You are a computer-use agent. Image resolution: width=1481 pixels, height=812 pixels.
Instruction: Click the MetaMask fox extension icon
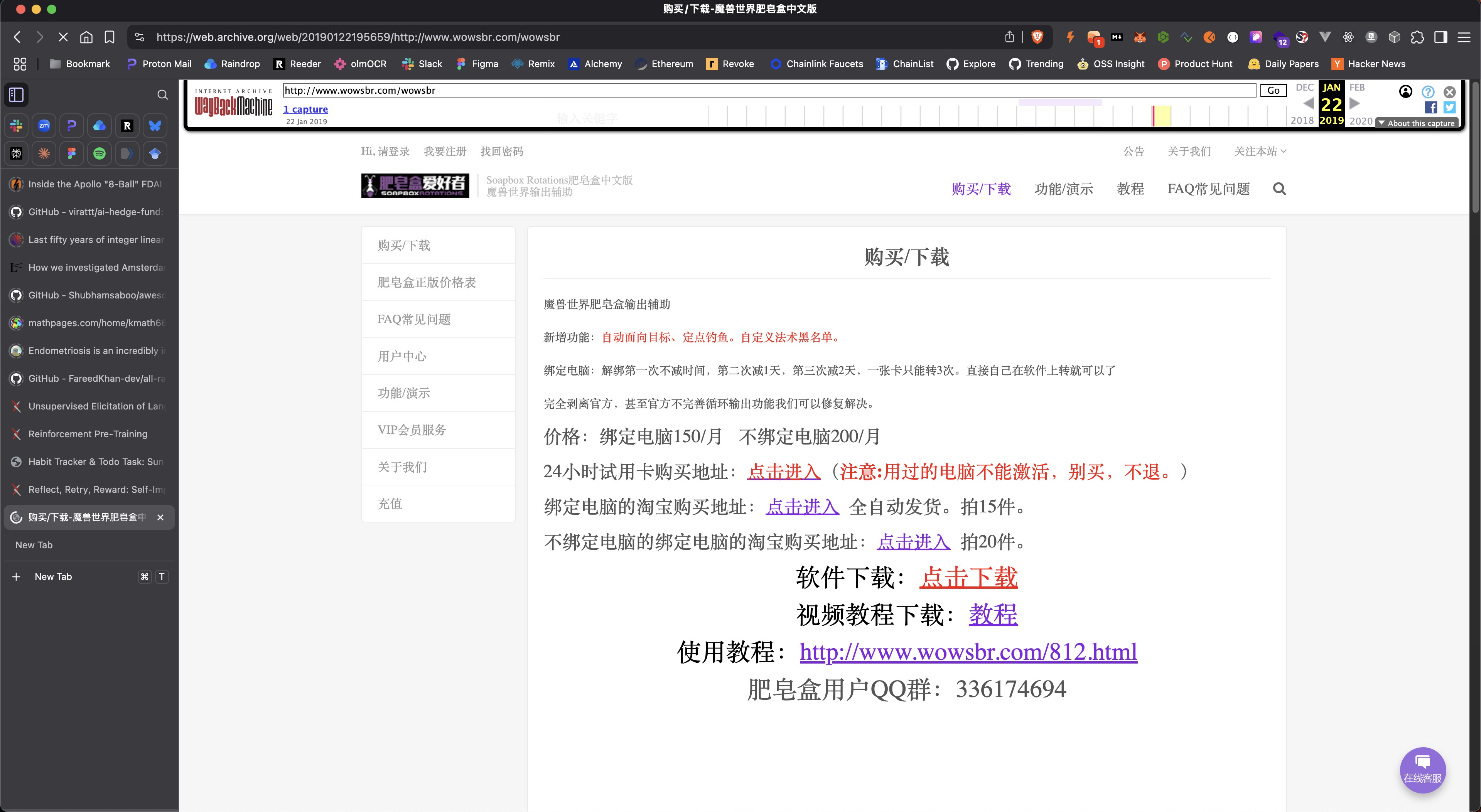point(1140,37)
